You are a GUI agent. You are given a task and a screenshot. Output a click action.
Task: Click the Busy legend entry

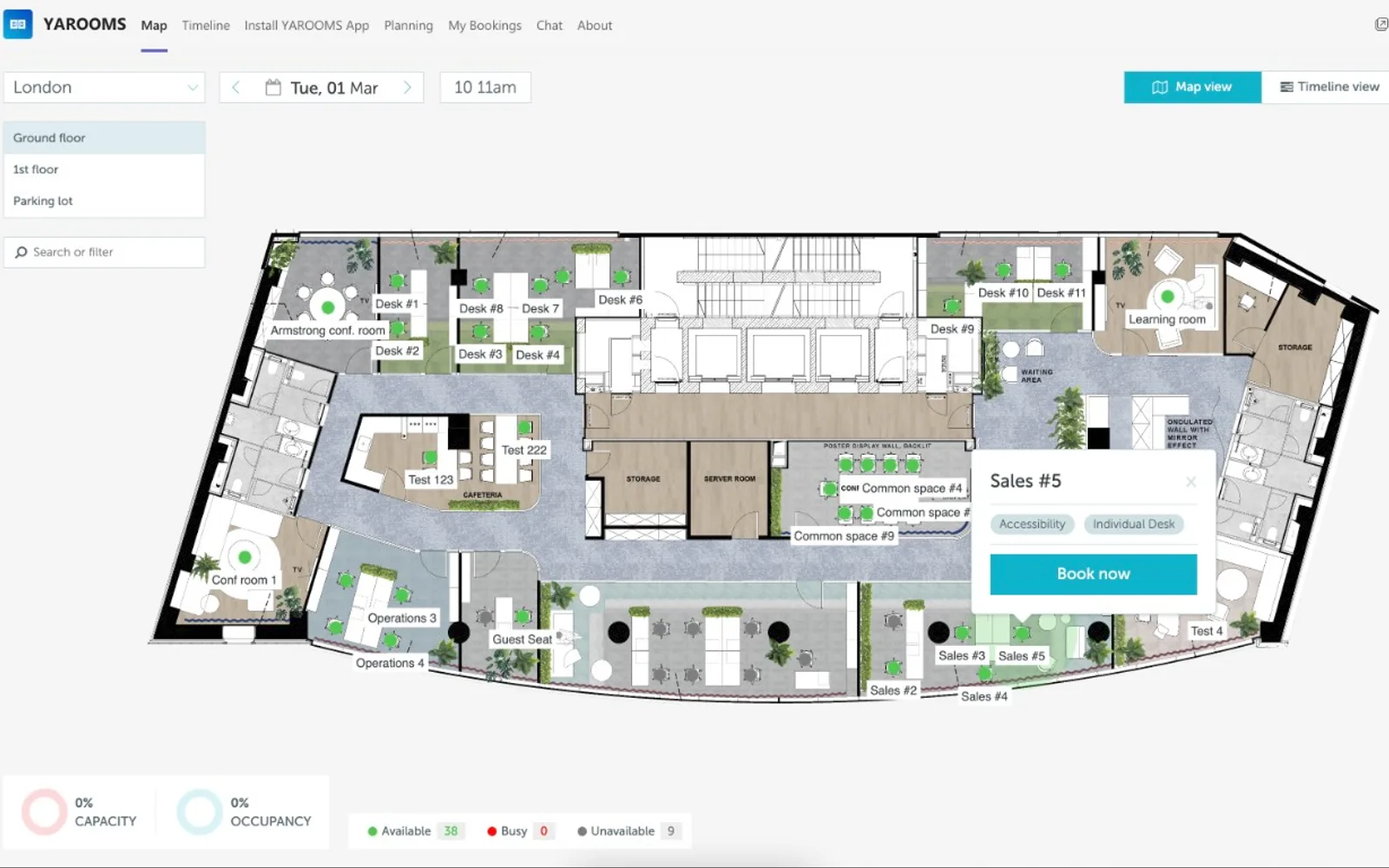pyautogui.click(x=519, y=831)
